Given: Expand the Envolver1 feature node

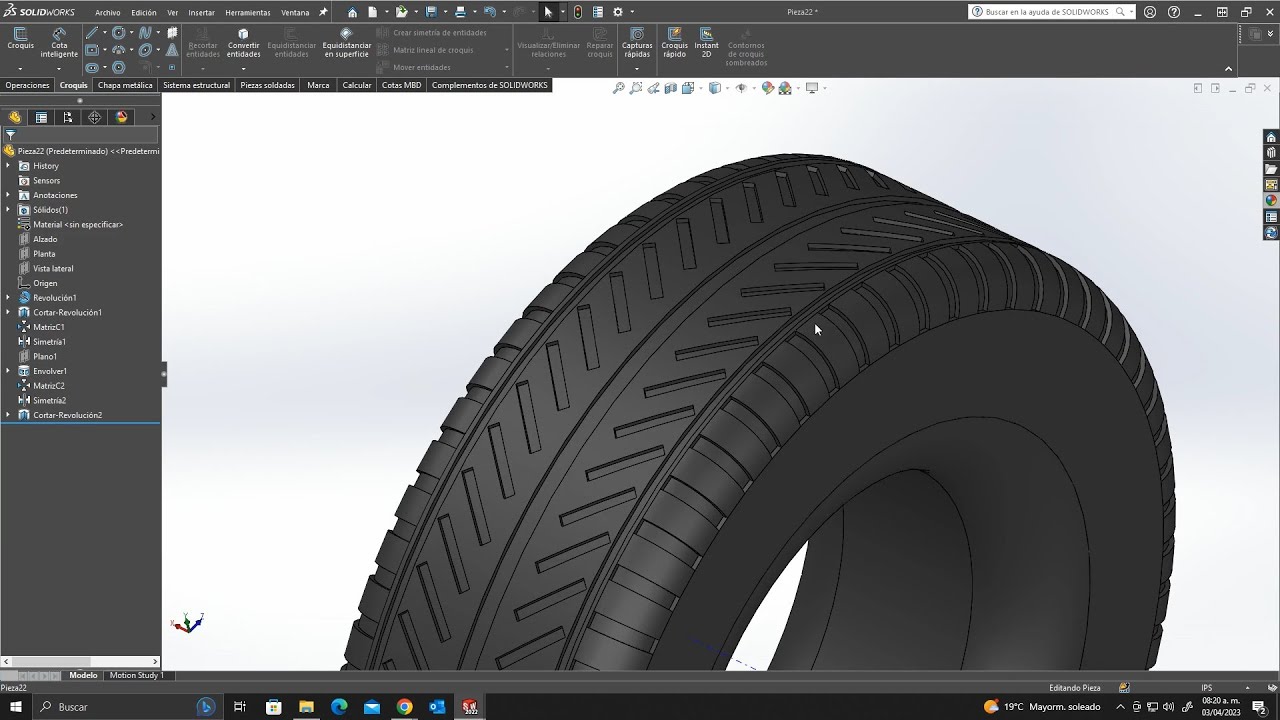Looking at the screenshot, I should pos(8,371).
